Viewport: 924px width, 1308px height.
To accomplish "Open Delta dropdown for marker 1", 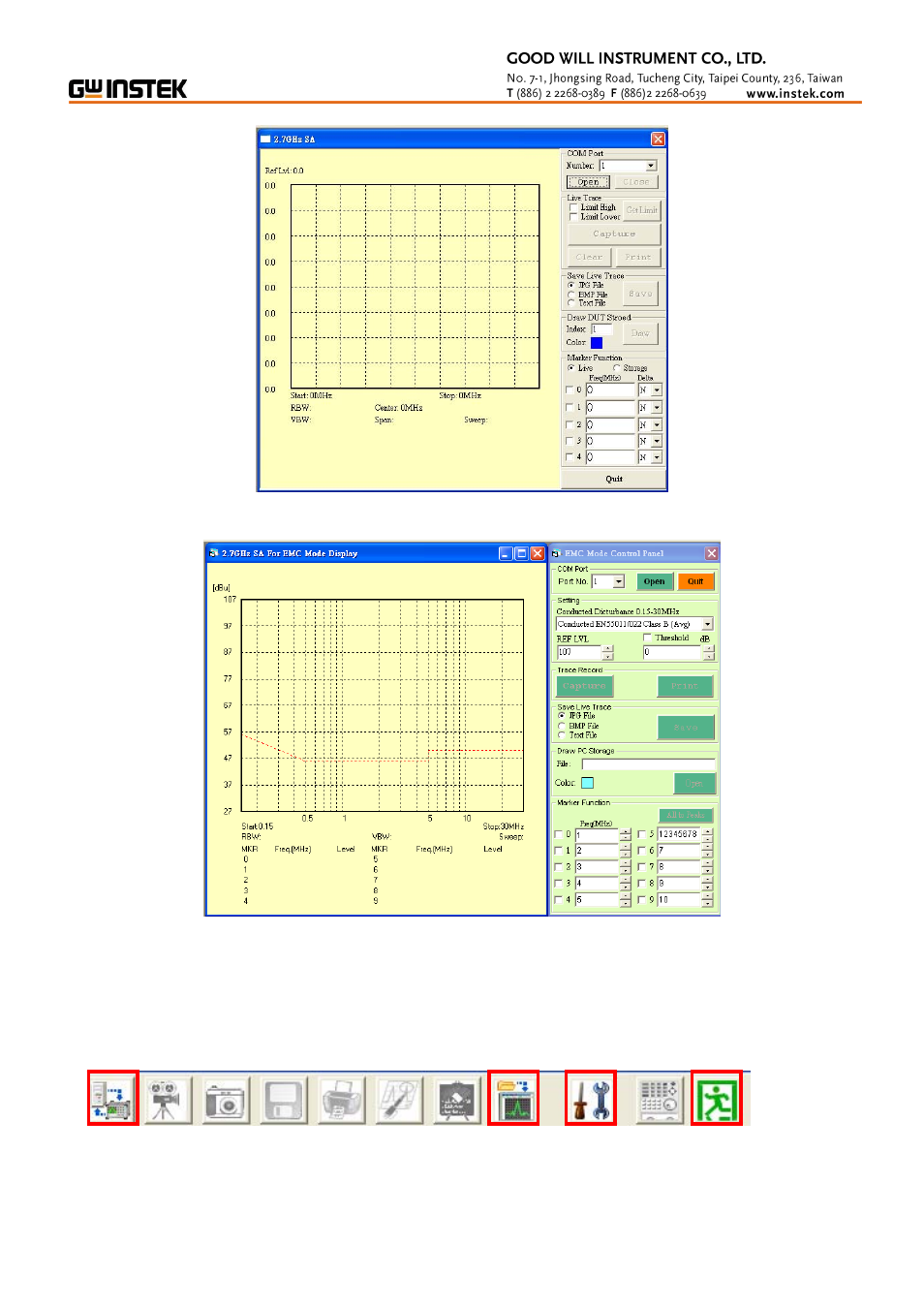I will [657, 408].
